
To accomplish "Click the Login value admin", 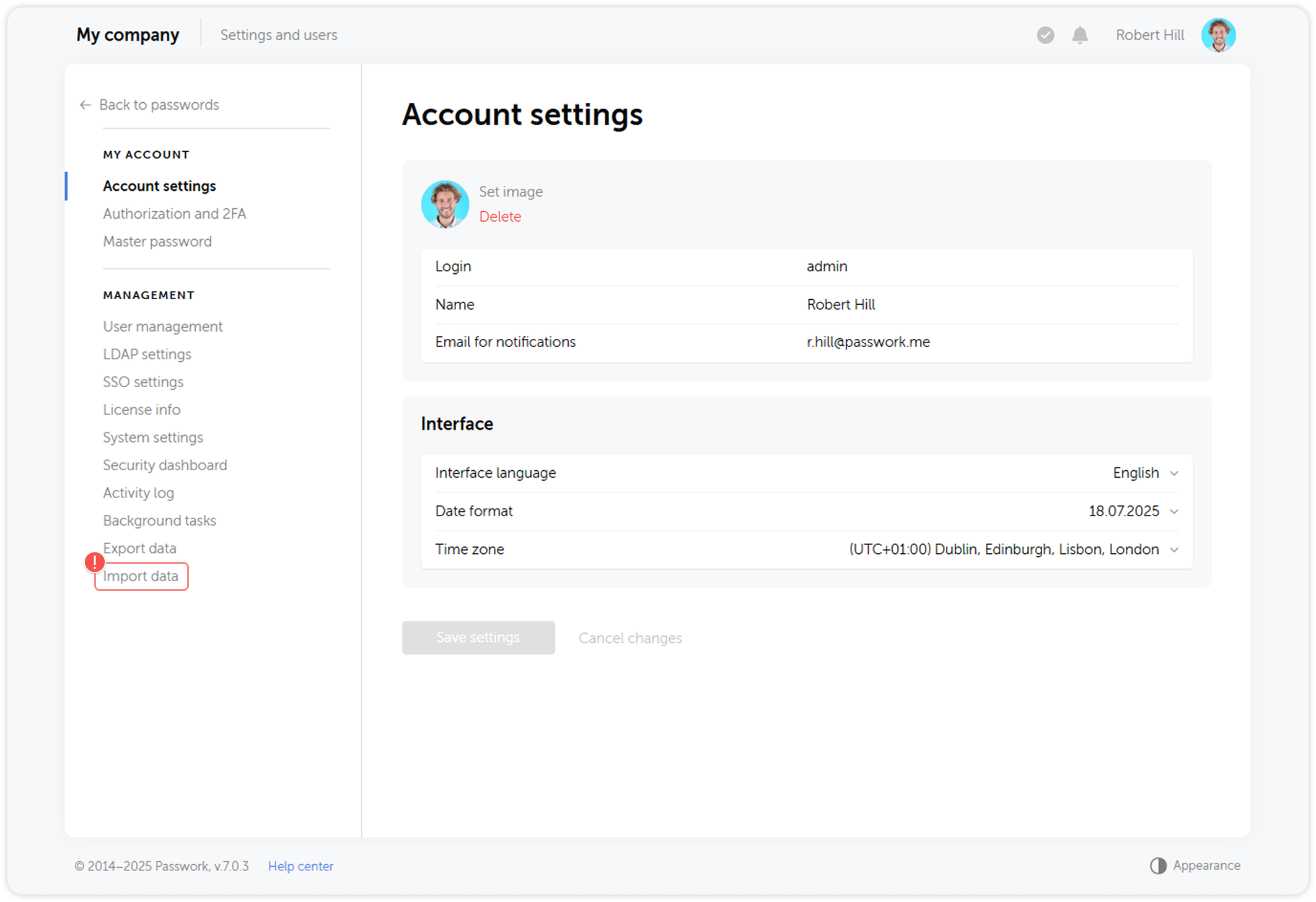I will tap(827, 266).
